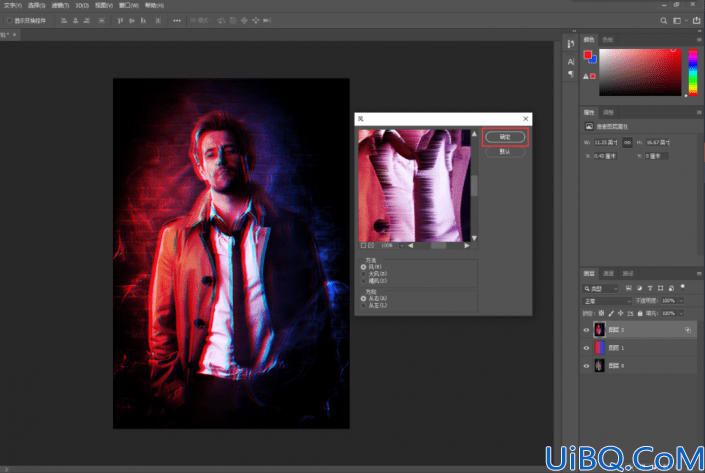Filter for type layers T icon
The image size is (705, 473).
(x=650, y=288)
